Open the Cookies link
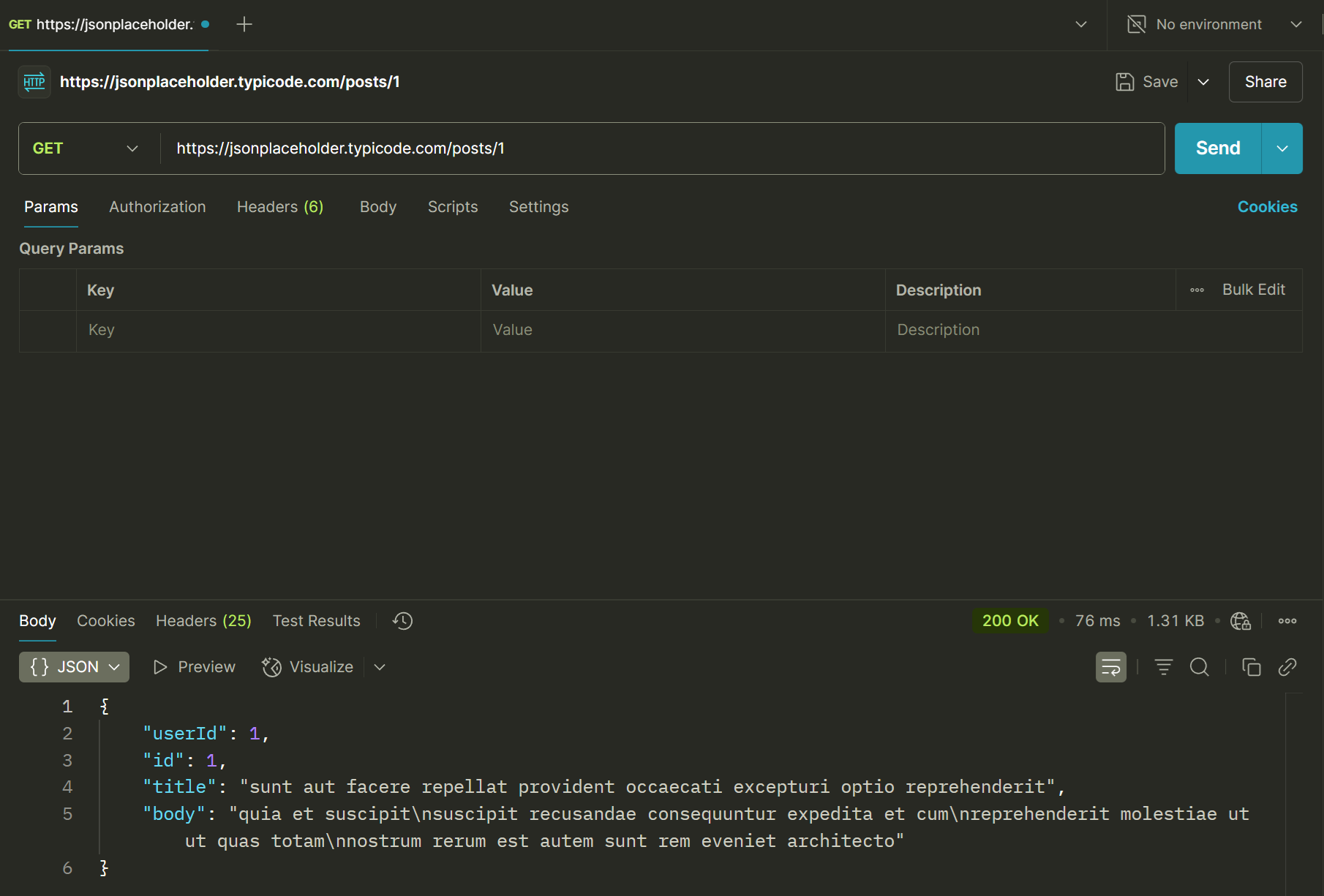 [x=1268, y=207]
